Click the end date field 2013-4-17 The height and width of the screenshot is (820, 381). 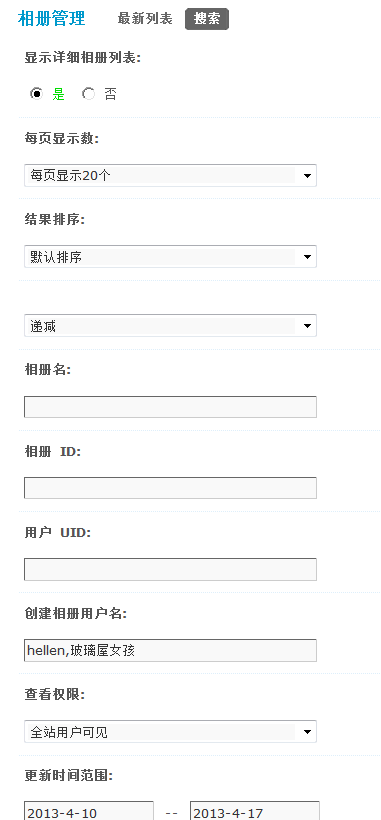(x=255, y=811)
